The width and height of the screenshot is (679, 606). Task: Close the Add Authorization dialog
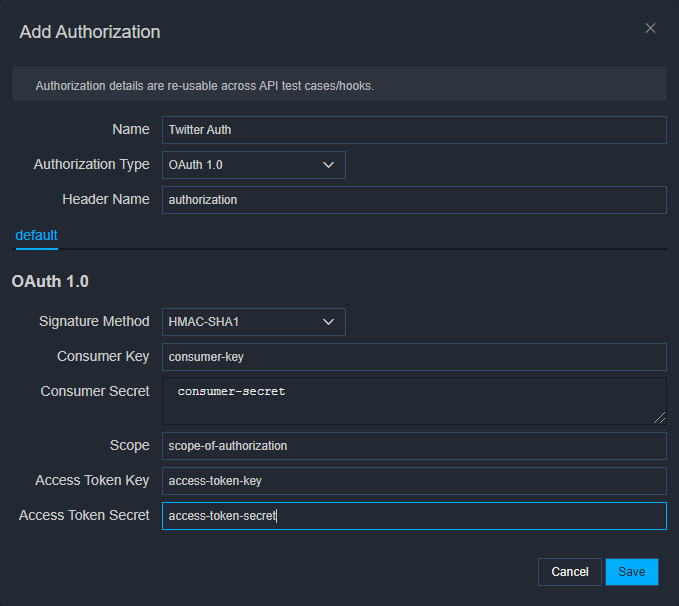pos(650,28)
